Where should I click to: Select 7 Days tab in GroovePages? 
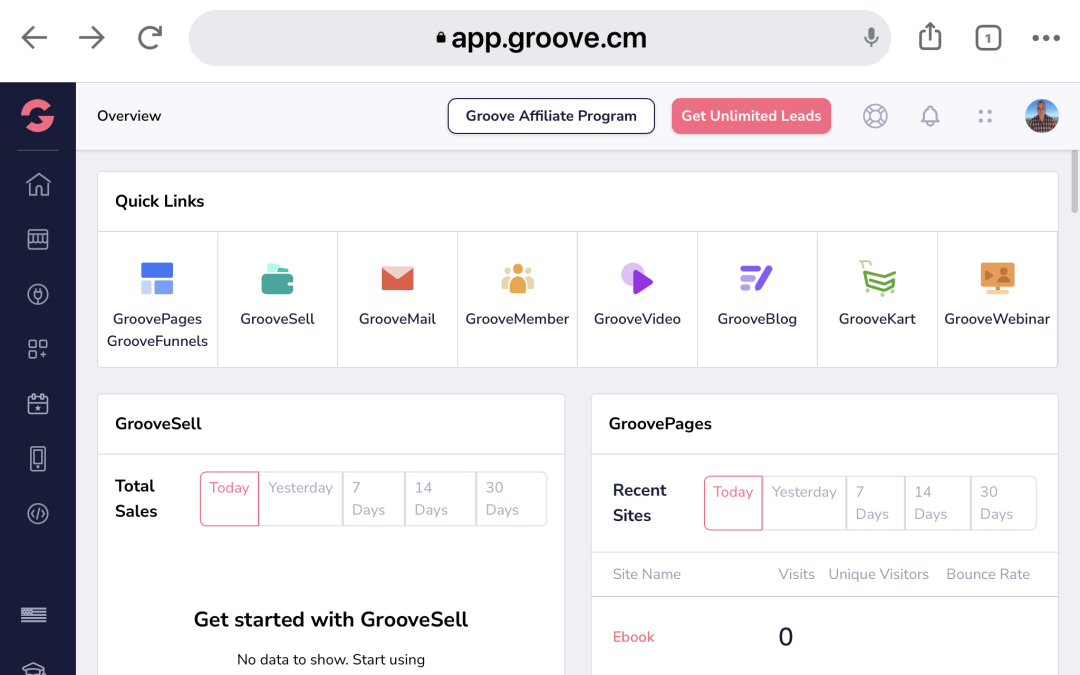point(875,503)
